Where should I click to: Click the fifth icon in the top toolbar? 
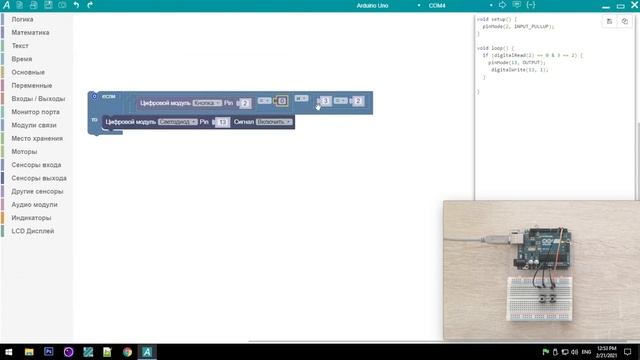pos(62,5)
